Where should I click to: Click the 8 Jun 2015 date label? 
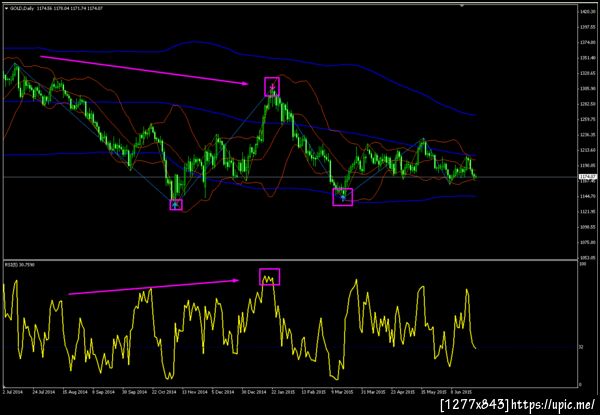[462, 392]
